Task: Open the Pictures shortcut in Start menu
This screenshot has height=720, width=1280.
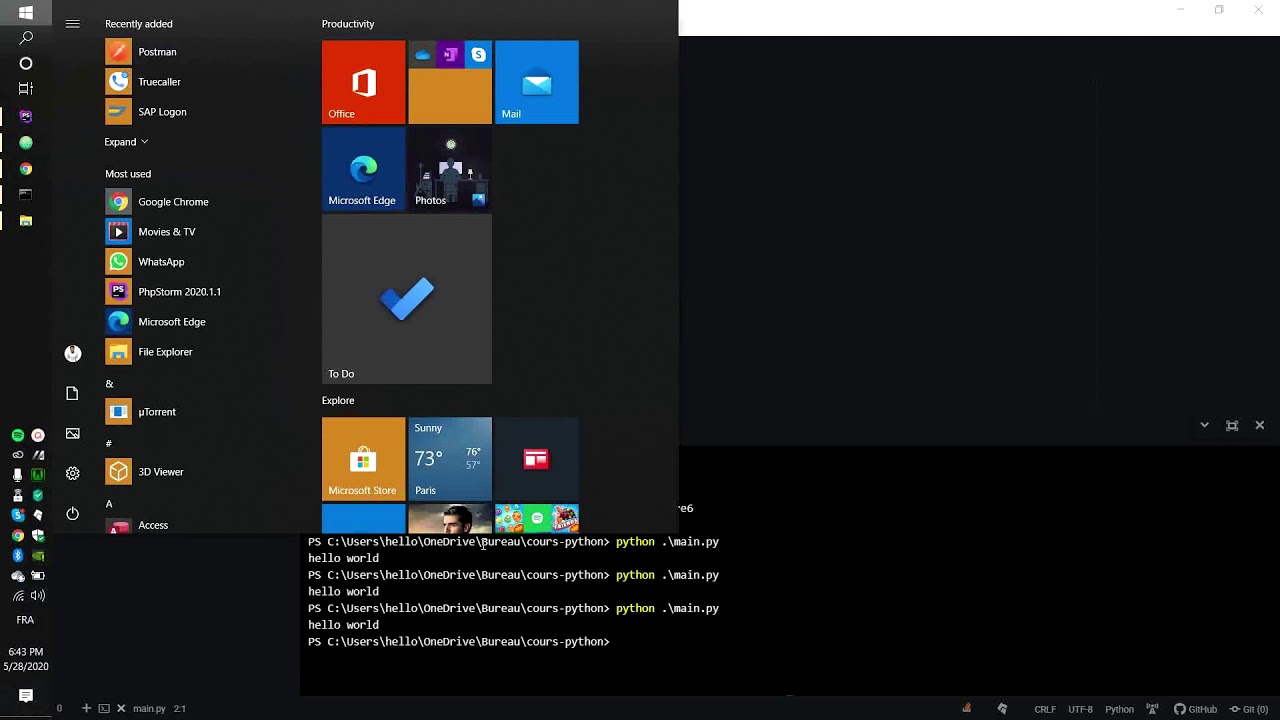Action: 73,433
